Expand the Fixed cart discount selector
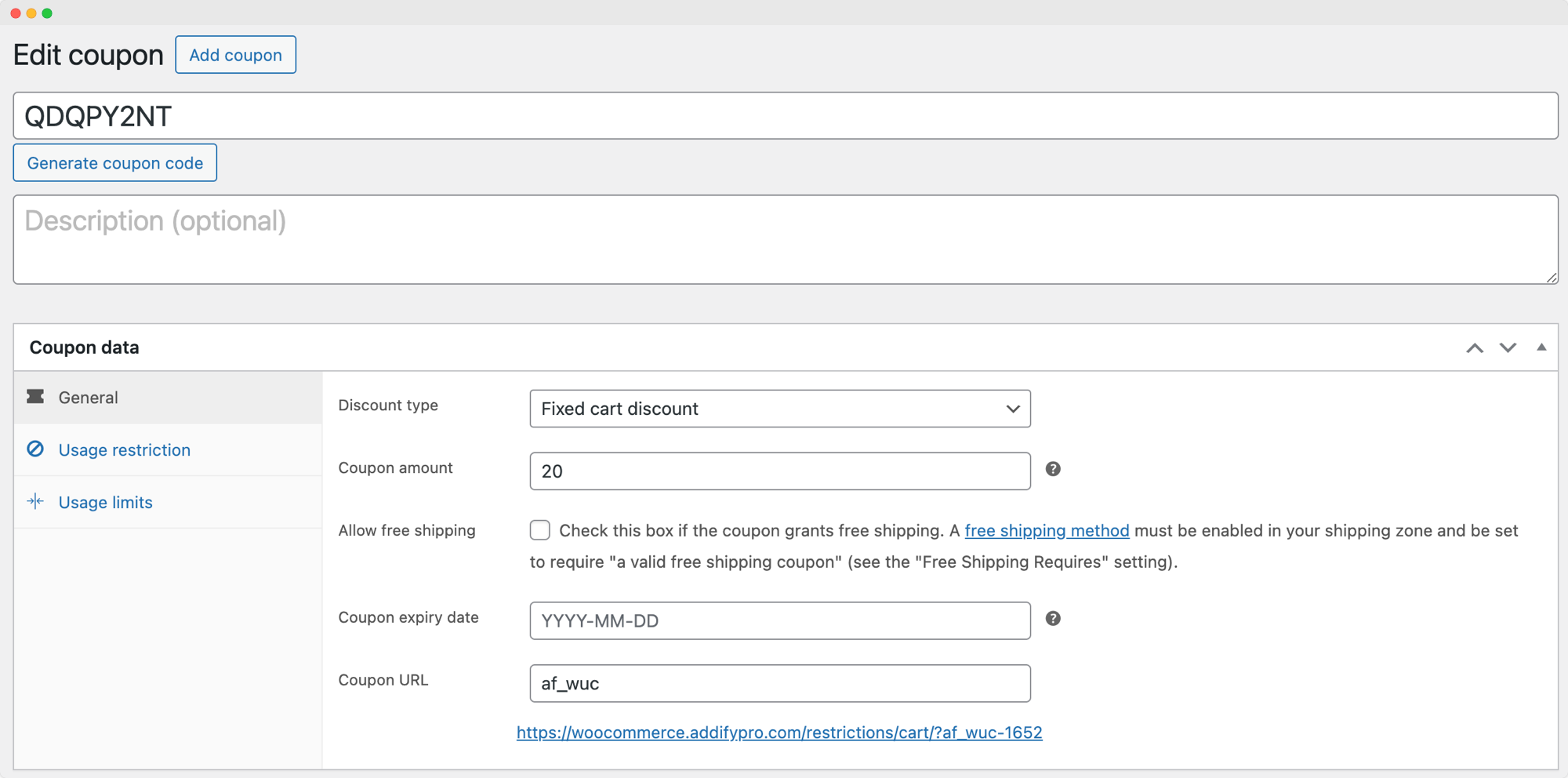This screenshot has height=778, width=1568. [x=1012, y=408]
